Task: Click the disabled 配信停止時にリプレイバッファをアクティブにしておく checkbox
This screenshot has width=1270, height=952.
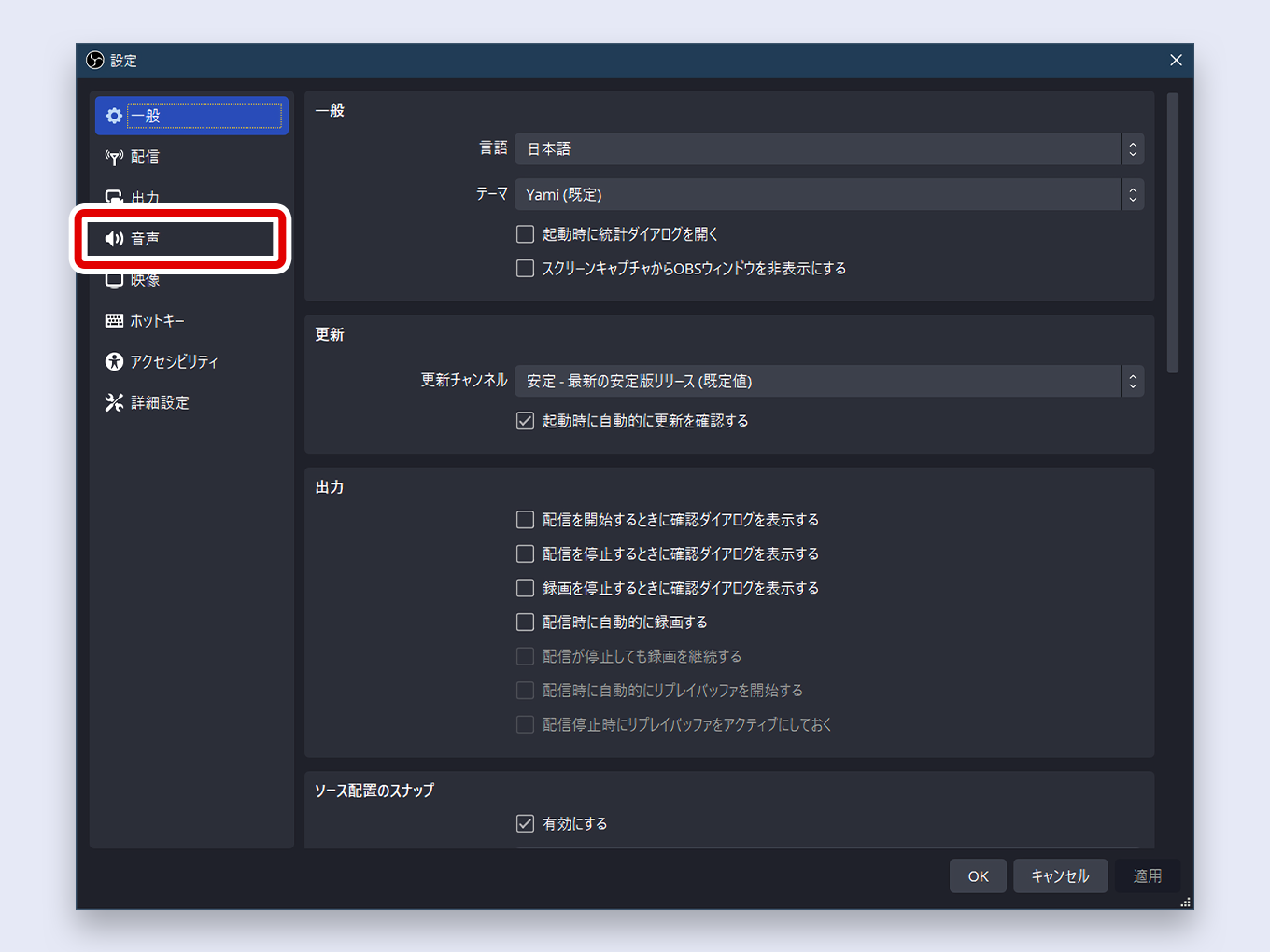Action: pyautogui.click(x=526, y=725)
